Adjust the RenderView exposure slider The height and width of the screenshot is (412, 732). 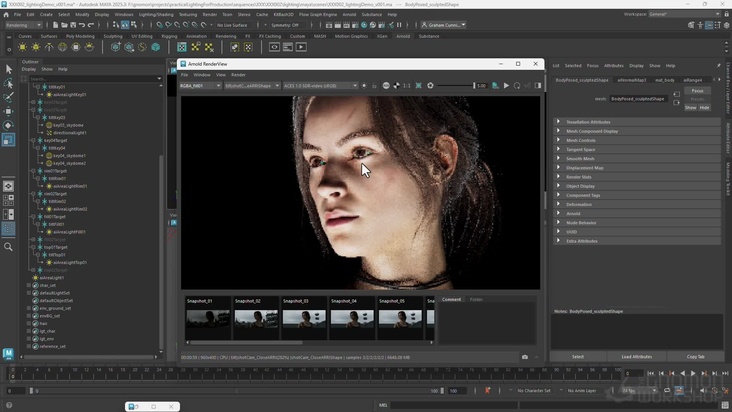tap(455, 86)
